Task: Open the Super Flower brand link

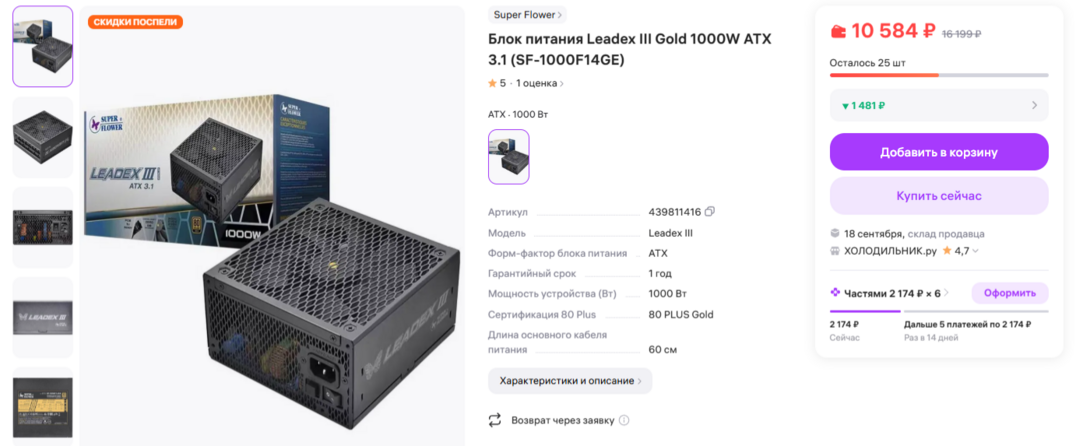Action: pos(528,15)
